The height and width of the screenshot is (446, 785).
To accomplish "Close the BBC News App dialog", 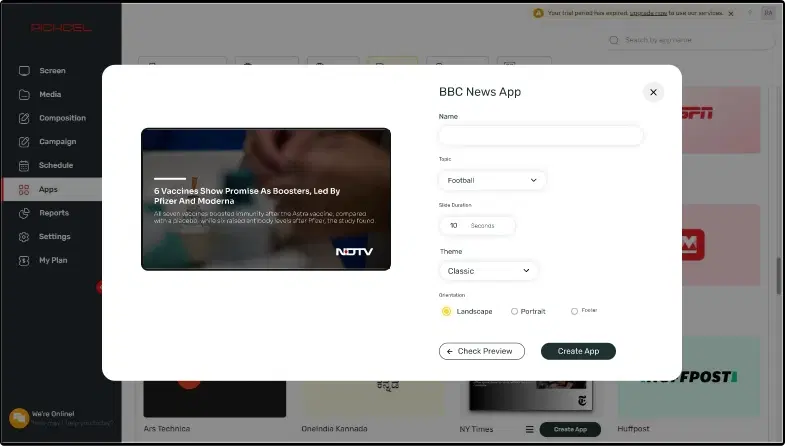I will (x=653, y=92).
